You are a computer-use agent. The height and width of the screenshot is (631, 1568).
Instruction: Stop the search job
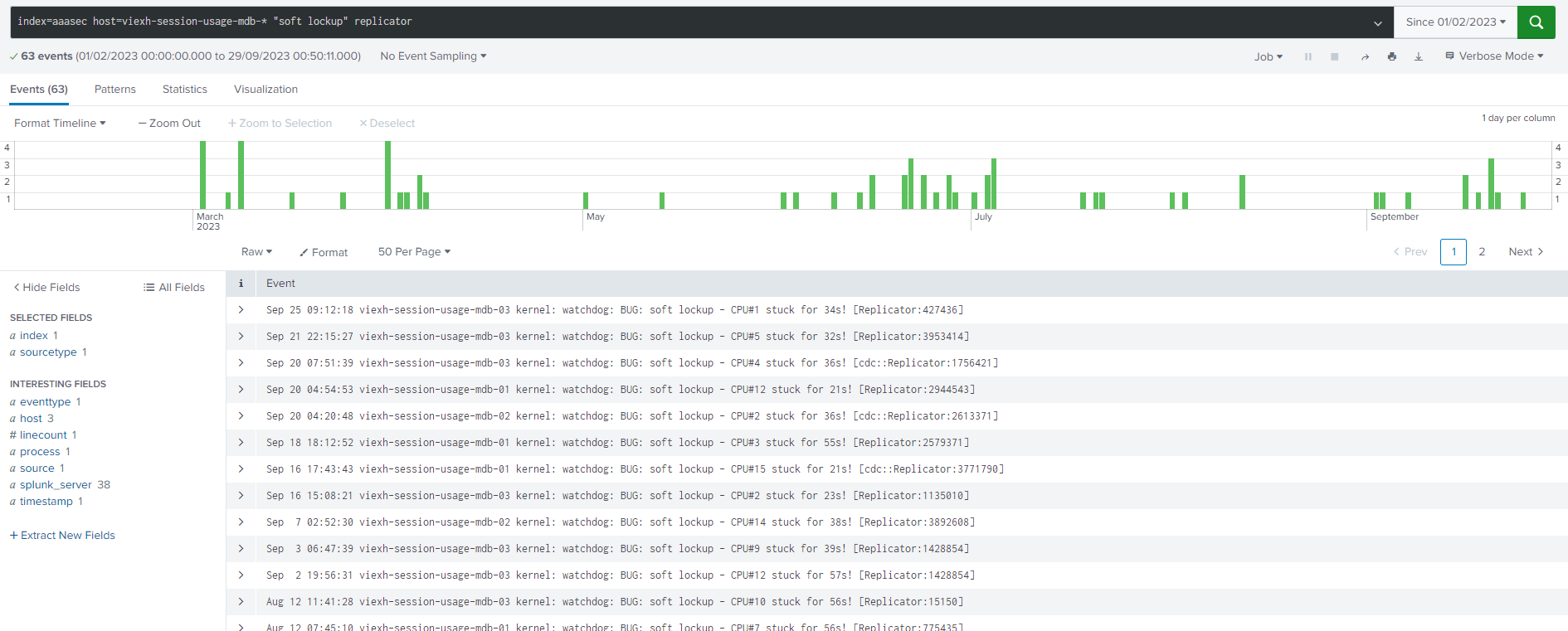point(1334,56)
